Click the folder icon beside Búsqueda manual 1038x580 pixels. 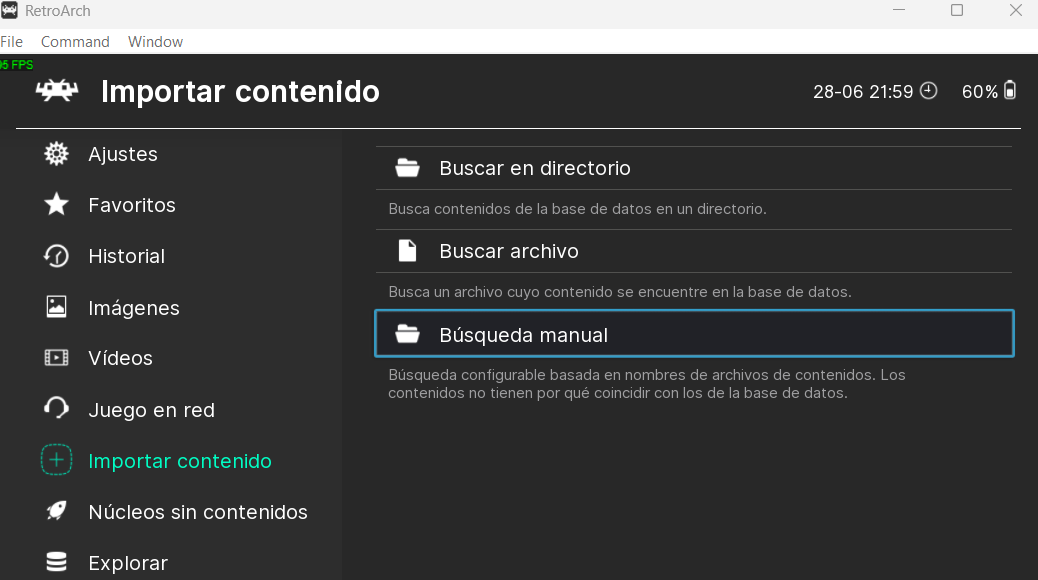[407, 334]
